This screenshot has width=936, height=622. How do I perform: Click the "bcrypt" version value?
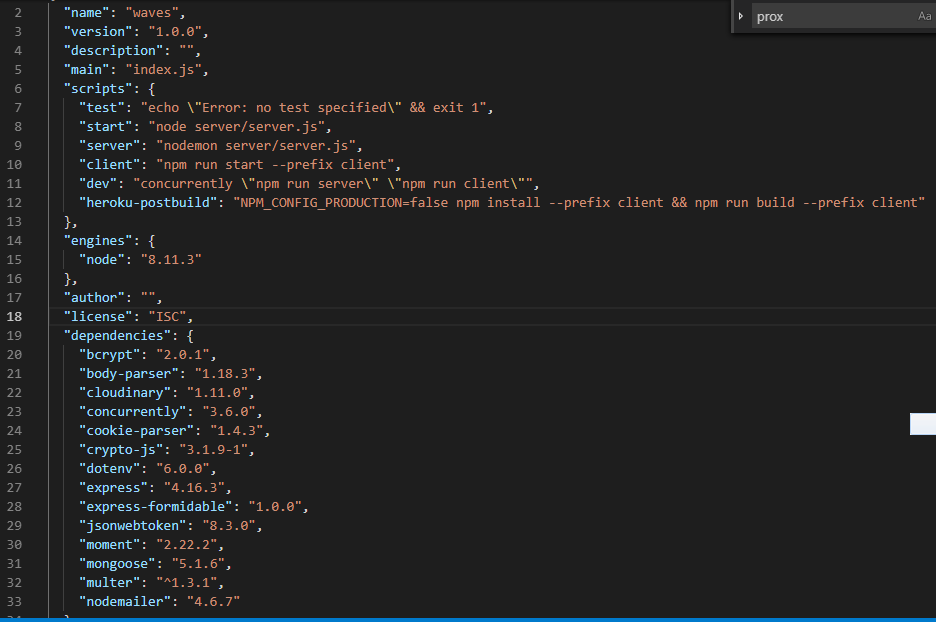(x=186, y=354)
